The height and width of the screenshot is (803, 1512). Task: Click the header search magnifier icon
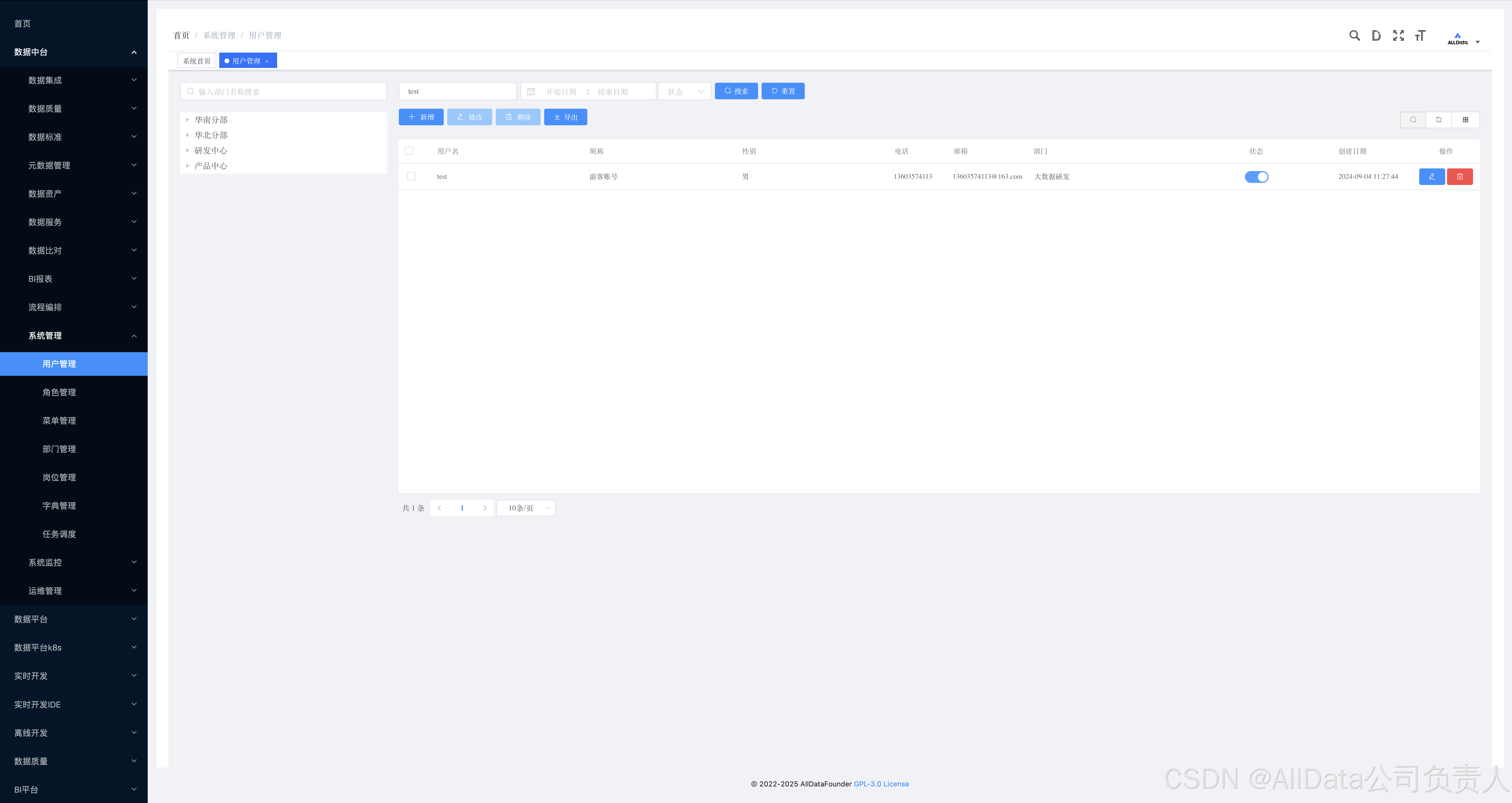coord(1354,36)
